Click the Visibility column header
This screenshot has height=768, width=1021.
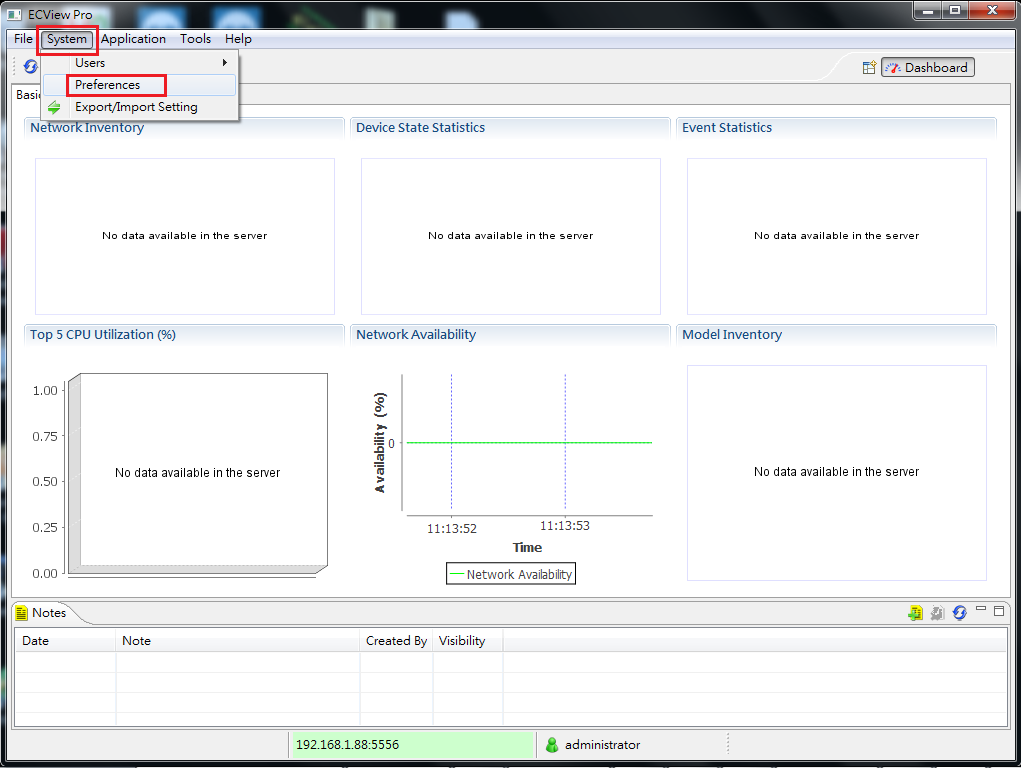(468, 641)
